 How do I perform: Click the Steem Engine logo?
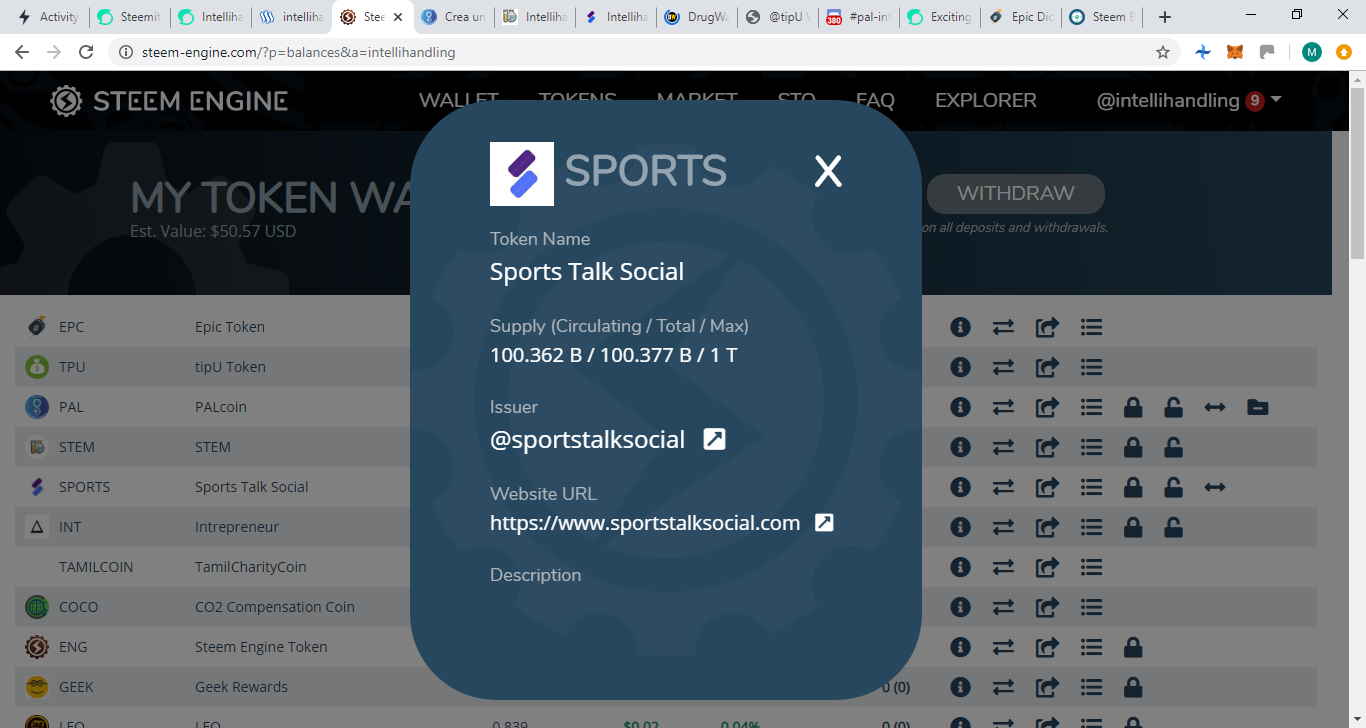pos(169,100)
